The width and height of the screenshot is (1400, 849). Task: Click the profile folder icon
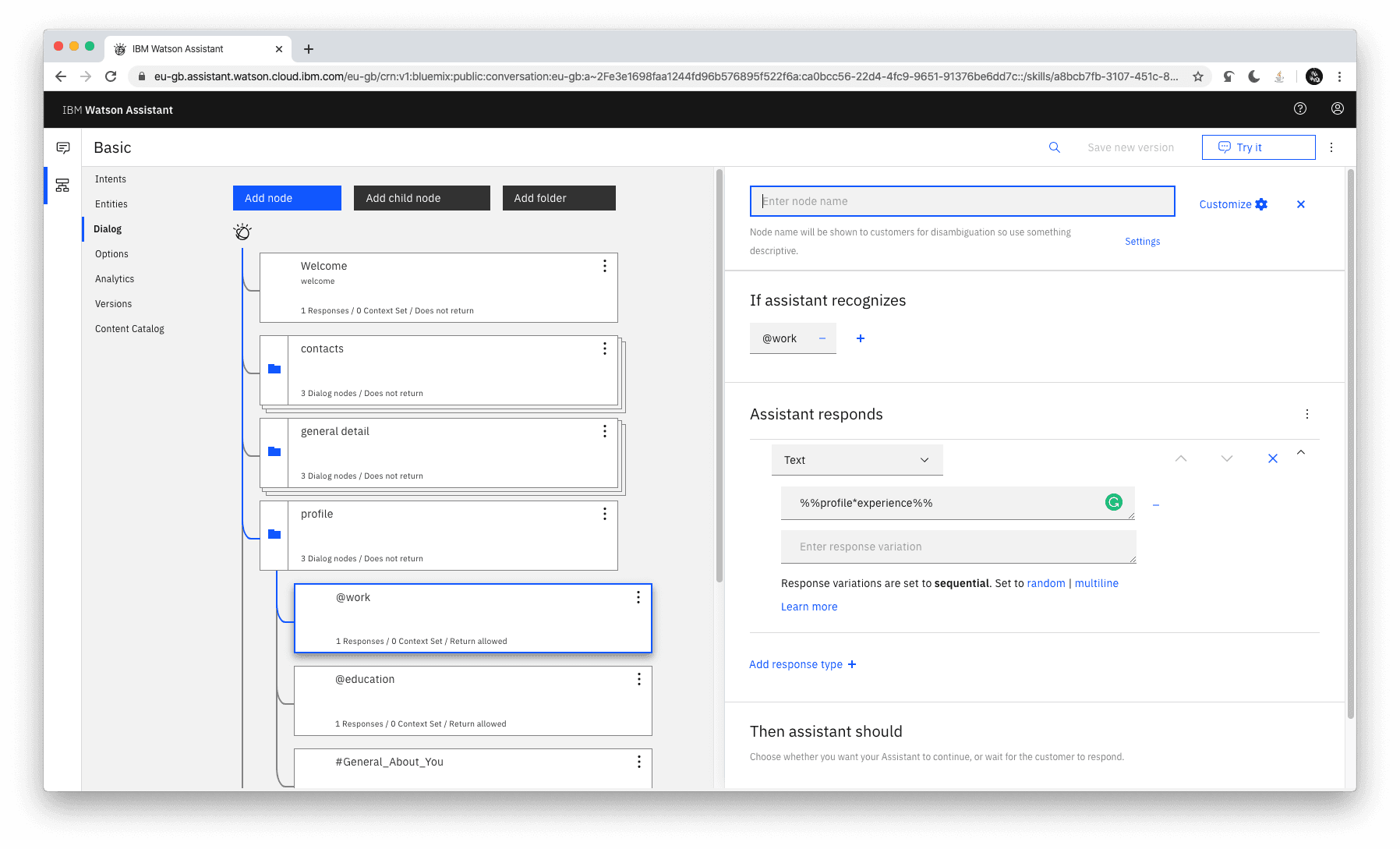(x=274, y=534)
